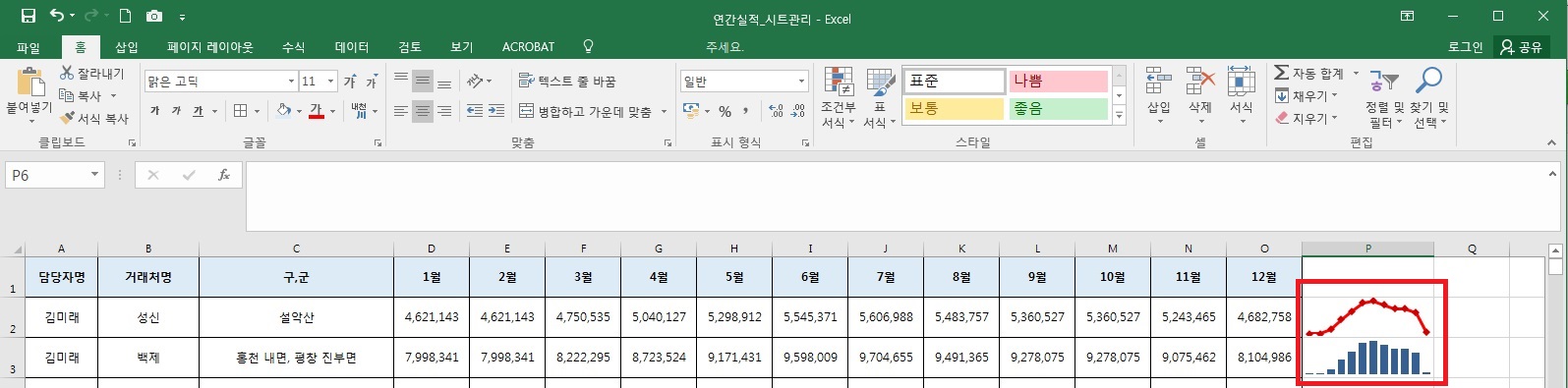Switch to the Data (데이터) tab

pyautogui.click(x=351, y=47)
